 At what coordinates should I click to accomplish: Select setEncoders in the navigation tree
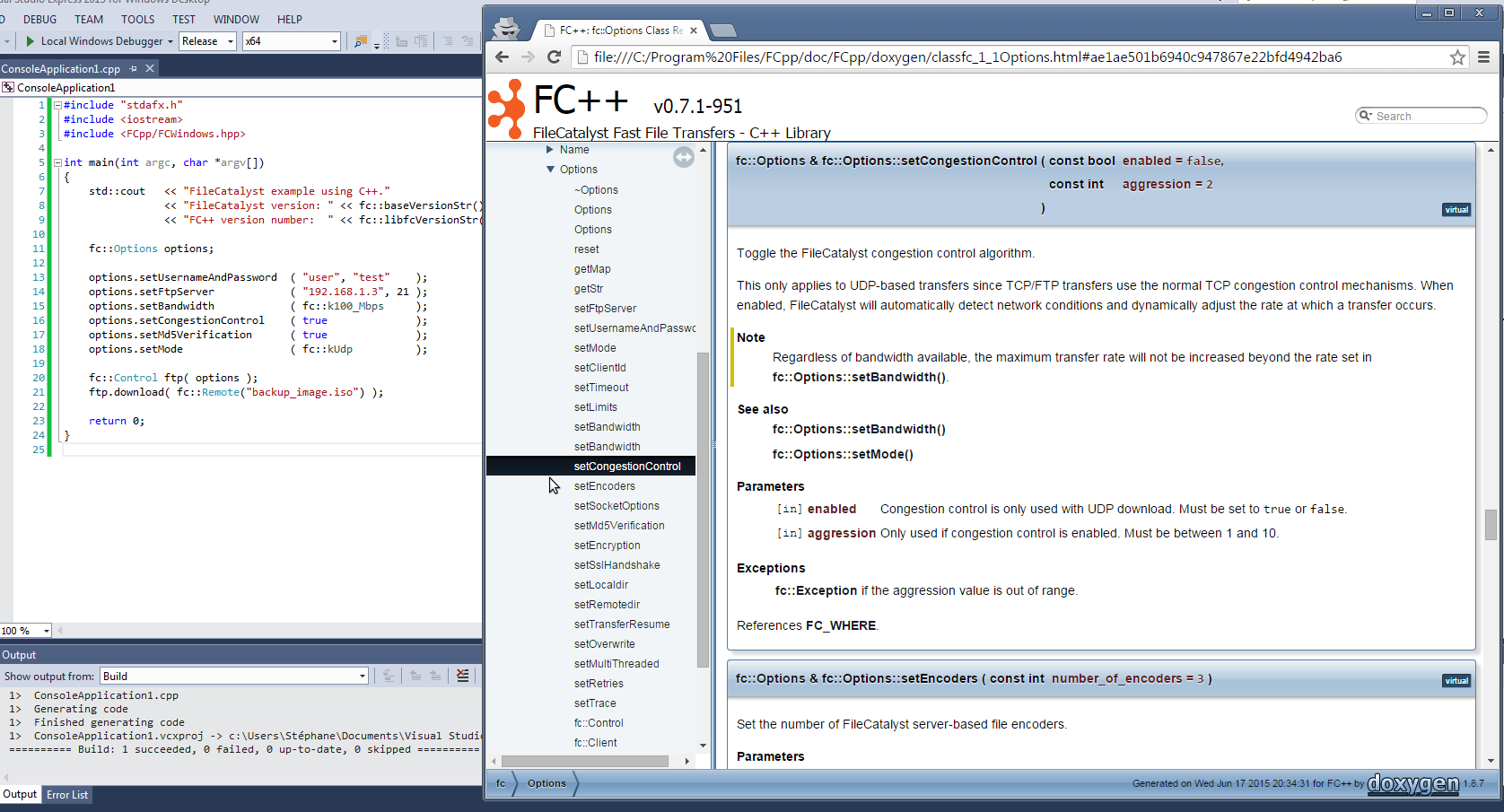604,486
